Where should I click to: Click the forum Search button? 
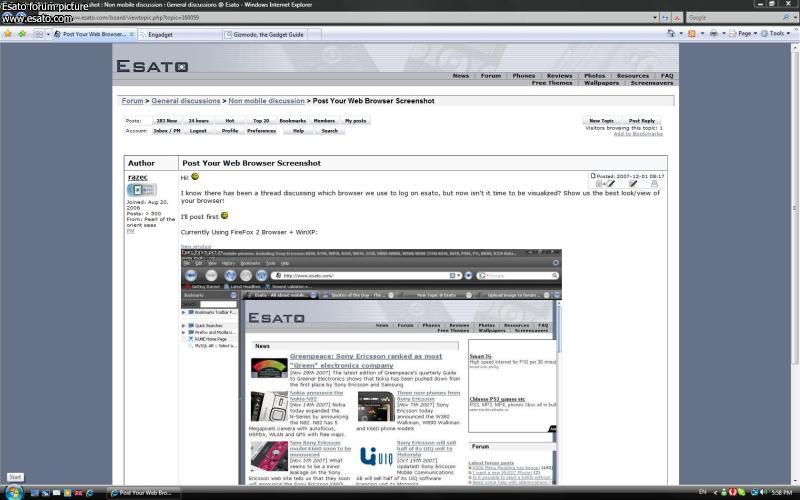coord(330,131)
